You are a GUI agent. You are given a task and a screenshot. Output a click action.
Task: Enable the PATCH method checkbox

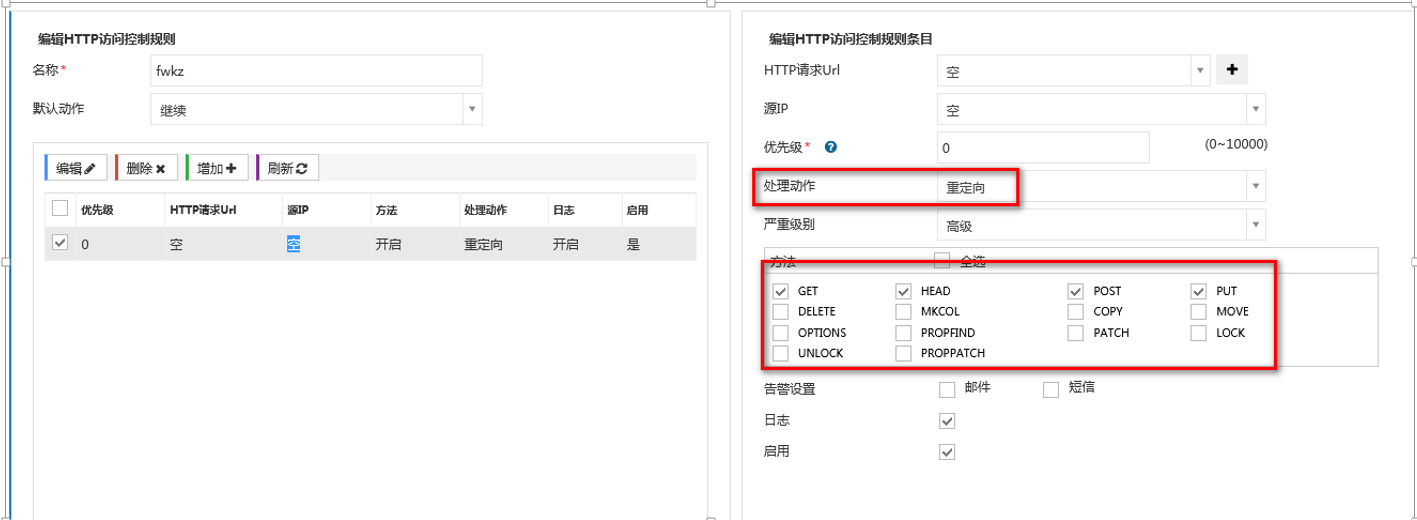1075,333
